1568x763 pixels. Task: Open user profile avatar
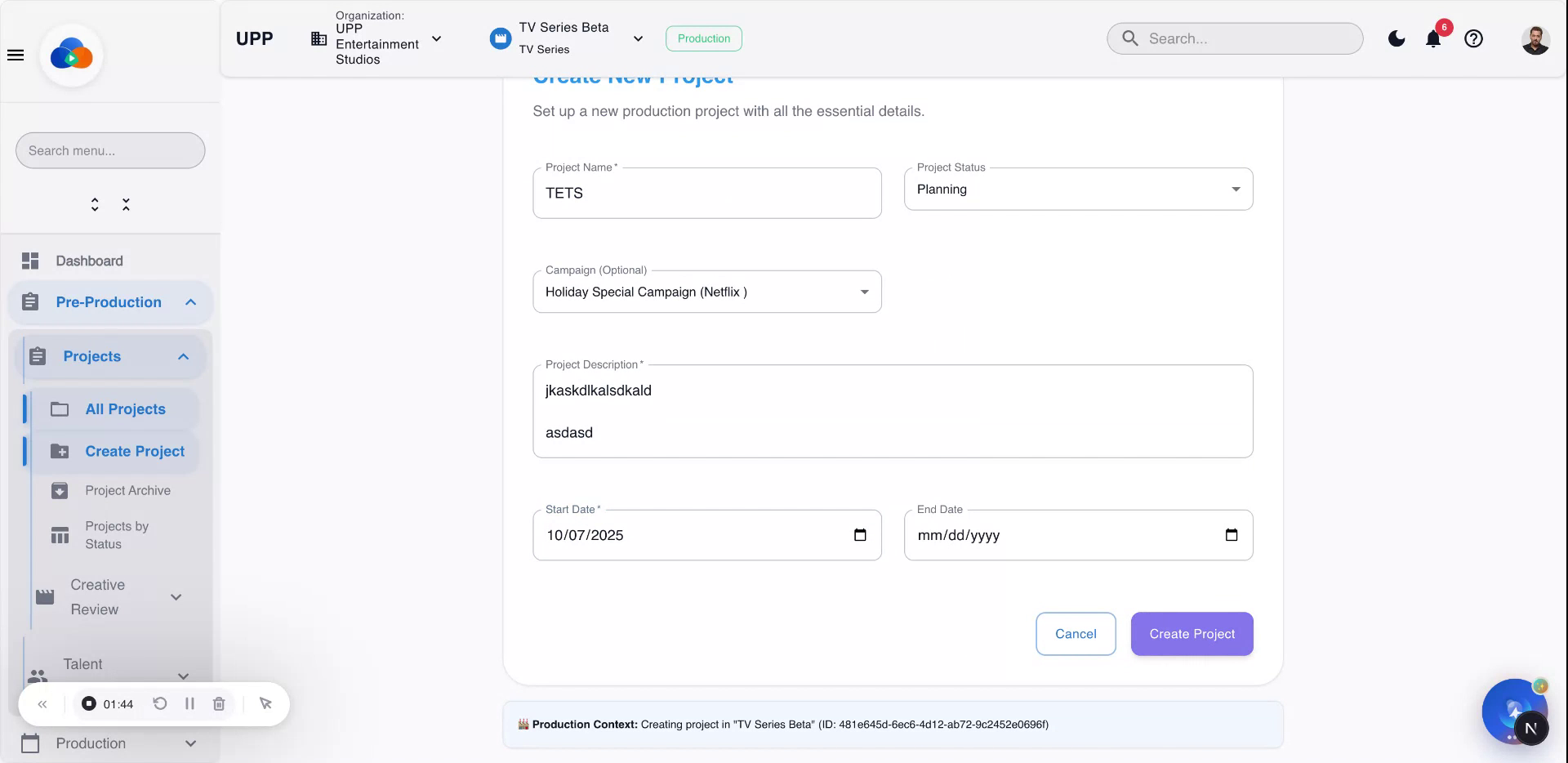(x=1535, y=39)
